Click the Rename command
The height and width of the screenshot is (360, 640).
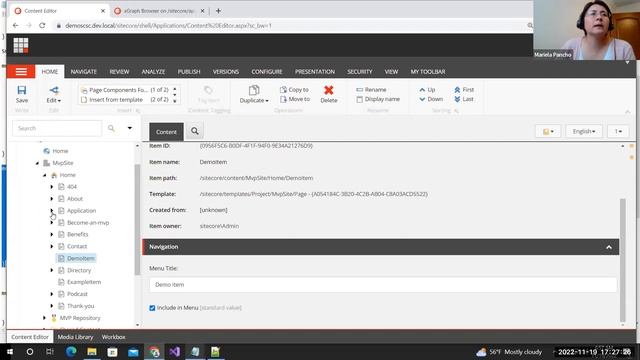point(371,89)
